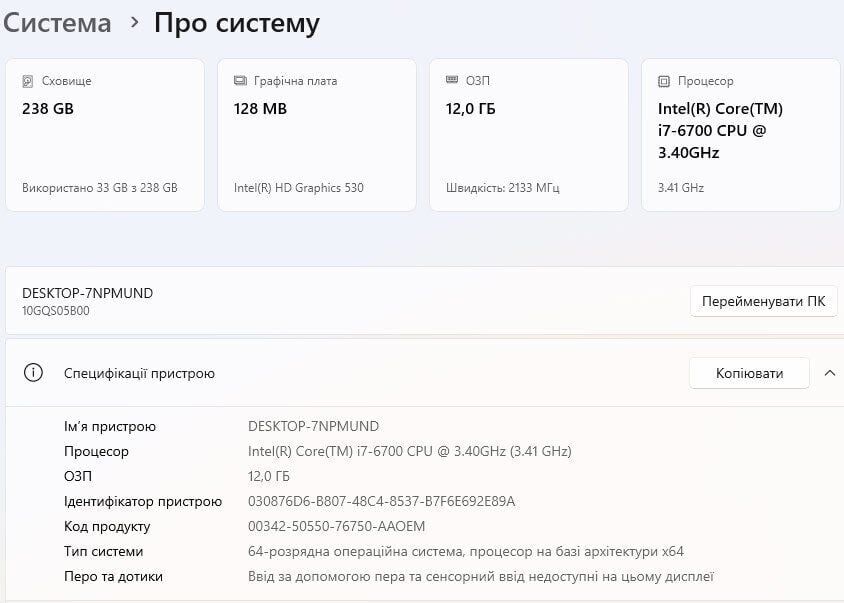This screenshot has width=844, height=603.
Task: Click the Перо та дотики row value
Action: [x=480, y=576]
